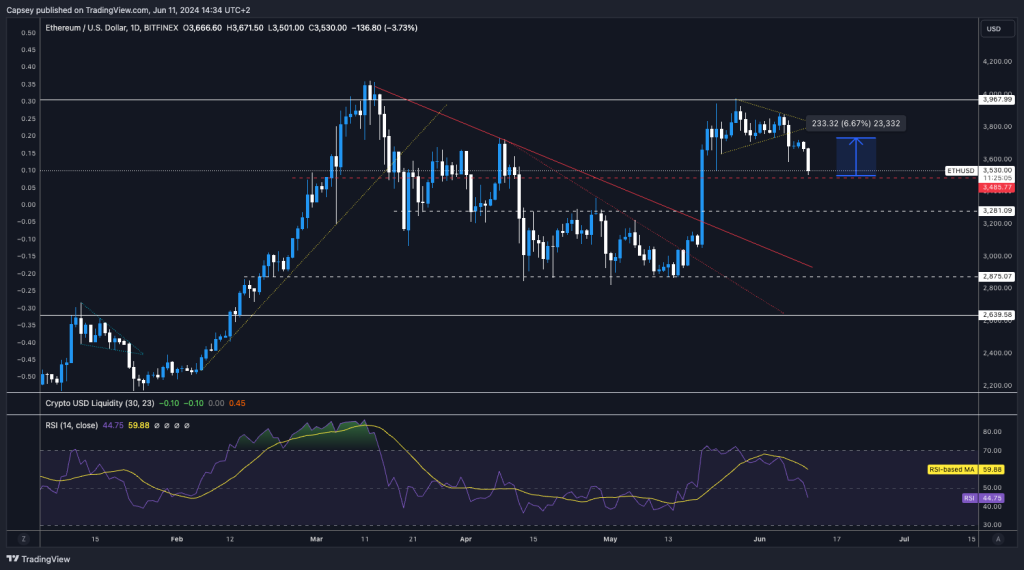1024x570 pixels.
Task: Open the USD currency dropdown
Action: click(x=994, y=28)
